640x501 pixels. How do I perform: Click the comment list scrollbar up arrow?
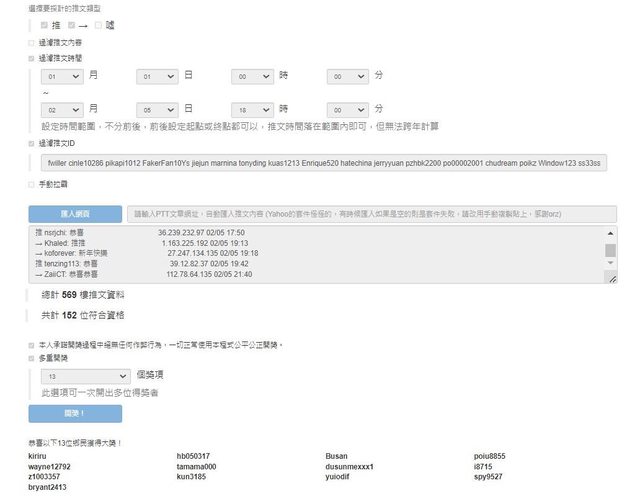(611, 234)
